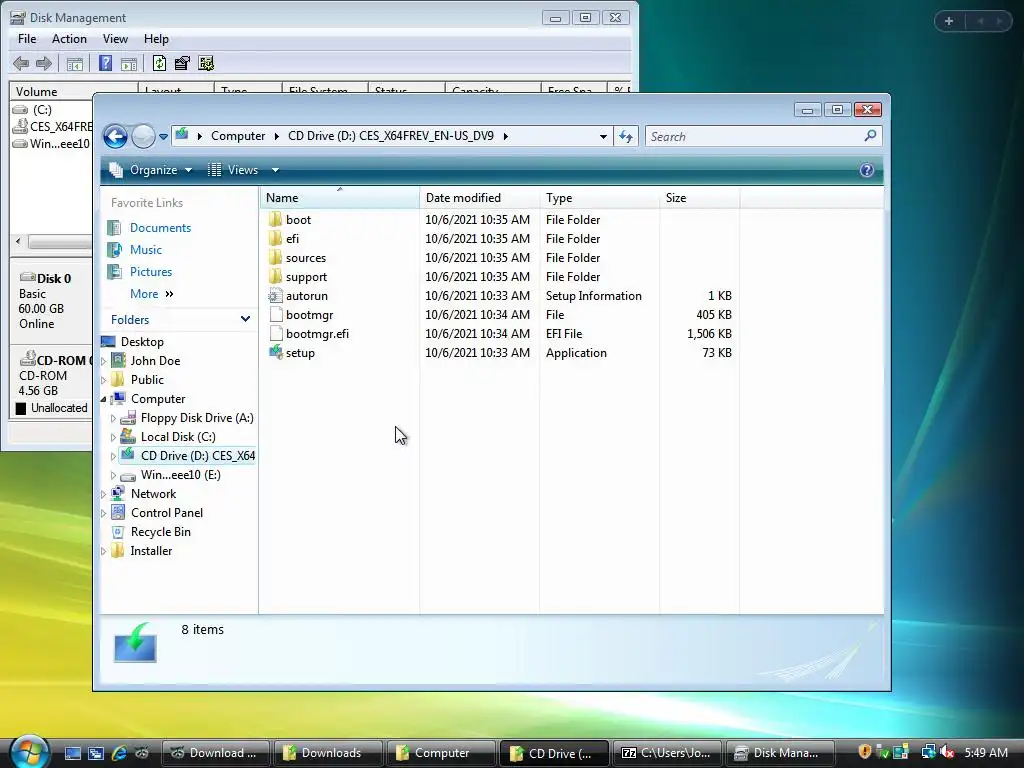The image size is (1024, 768).
Task: Select the bootmgr.efi file icon
Action: click(x=276, y=333)
